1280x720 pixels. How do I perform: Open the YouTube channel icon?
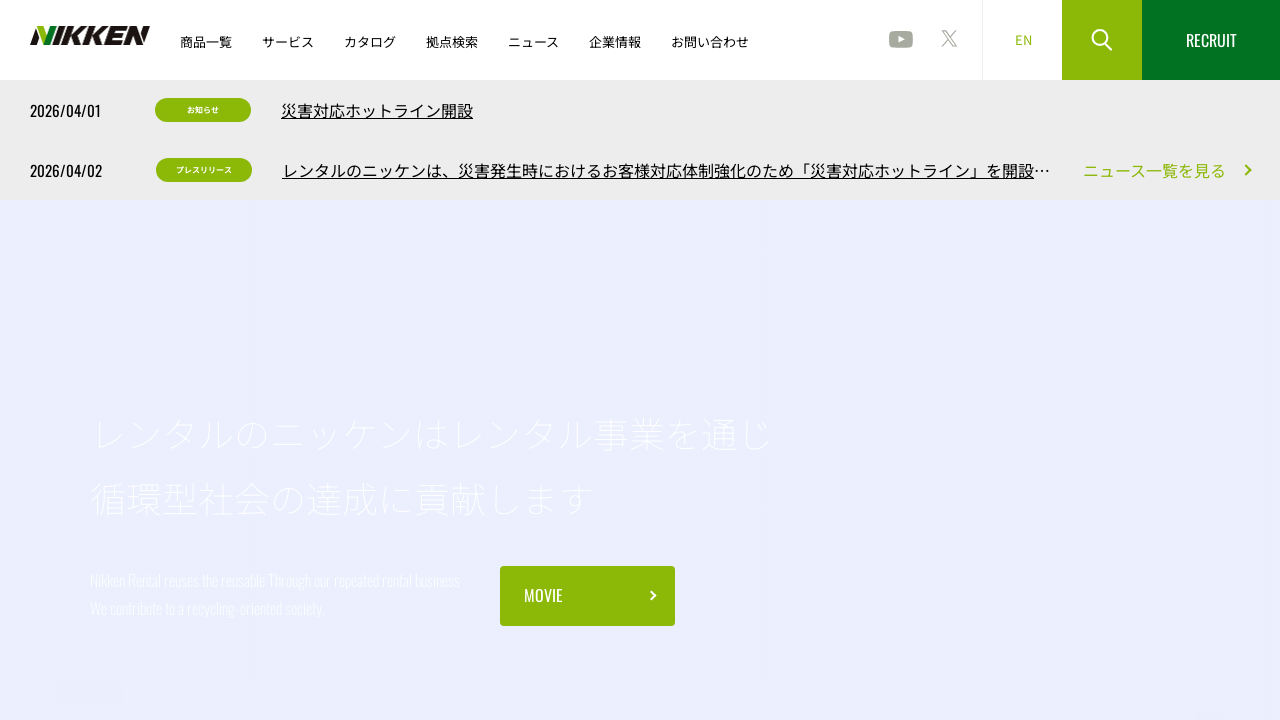(900, 39)
